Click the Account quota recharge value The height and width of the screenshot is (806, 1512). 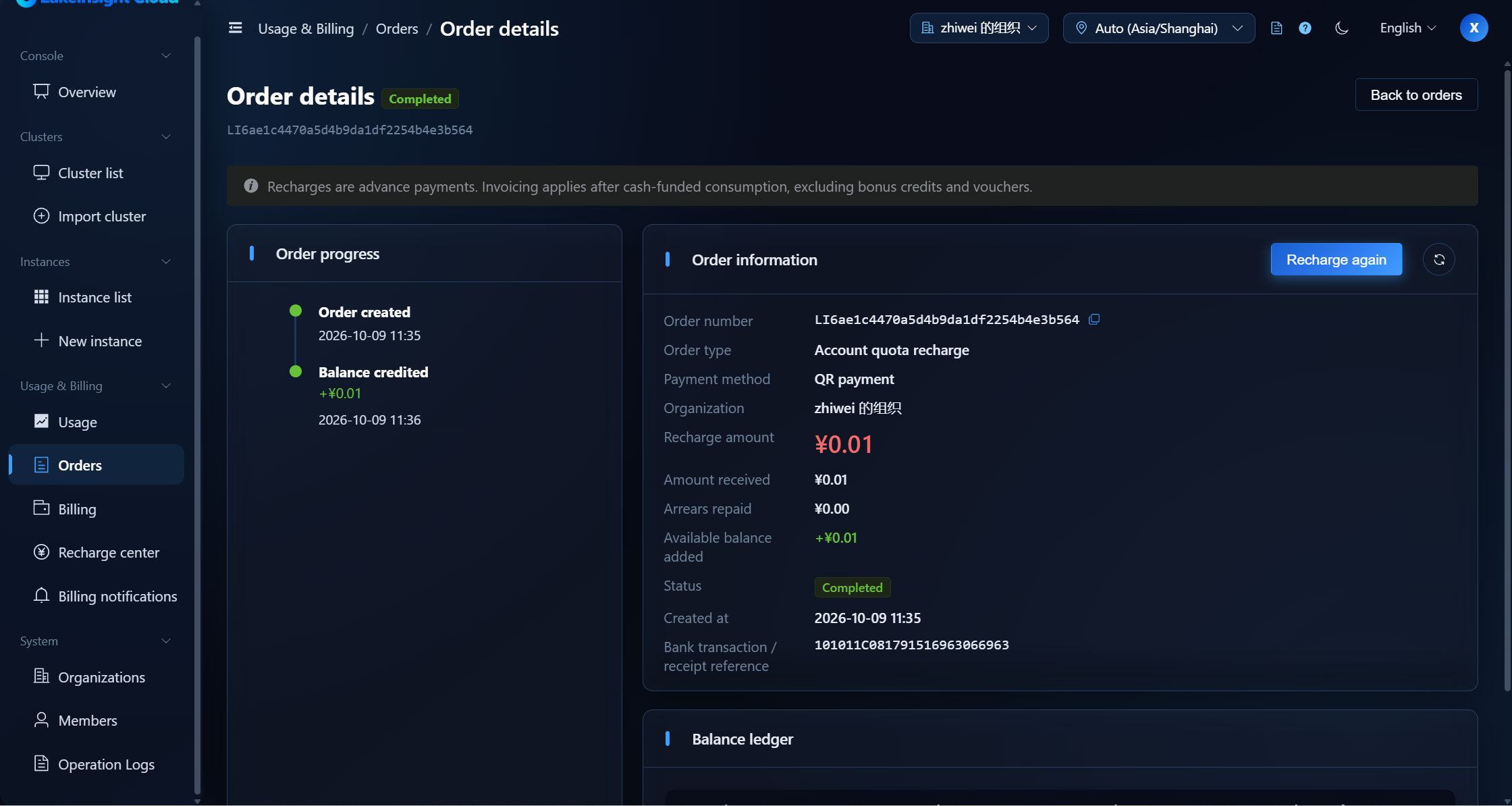pyautogui.click(x=892, y=350)
